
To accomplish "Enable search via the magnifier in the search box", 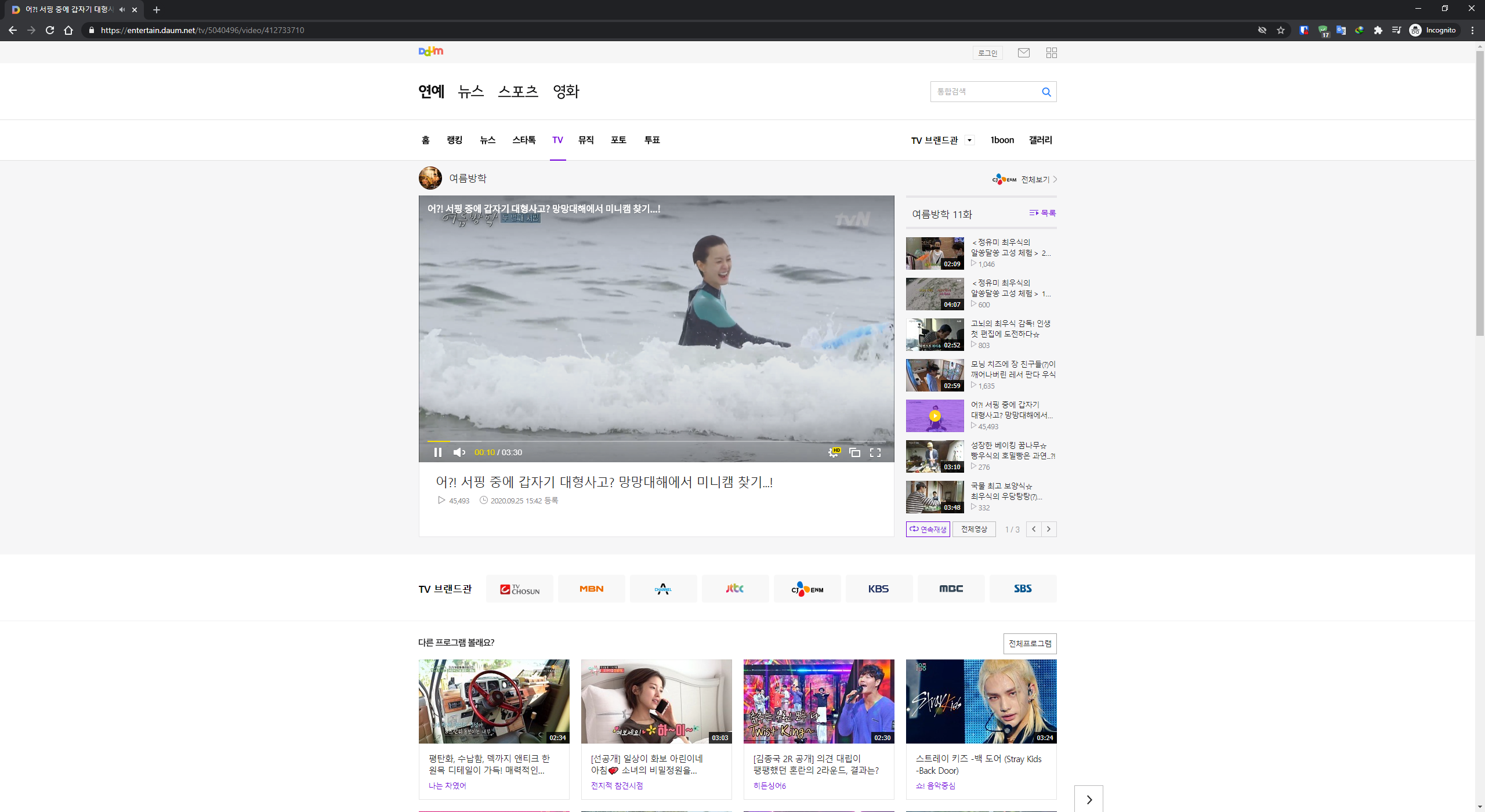I will 1046,91.
